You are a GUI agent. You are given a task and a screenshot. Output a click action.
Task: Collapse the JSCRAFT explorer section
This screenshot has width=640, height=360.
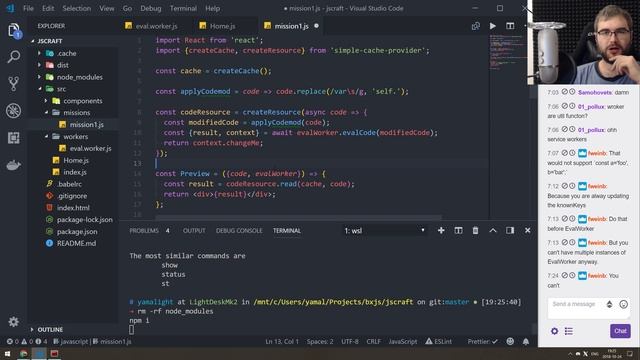click(x=33, y=41)
